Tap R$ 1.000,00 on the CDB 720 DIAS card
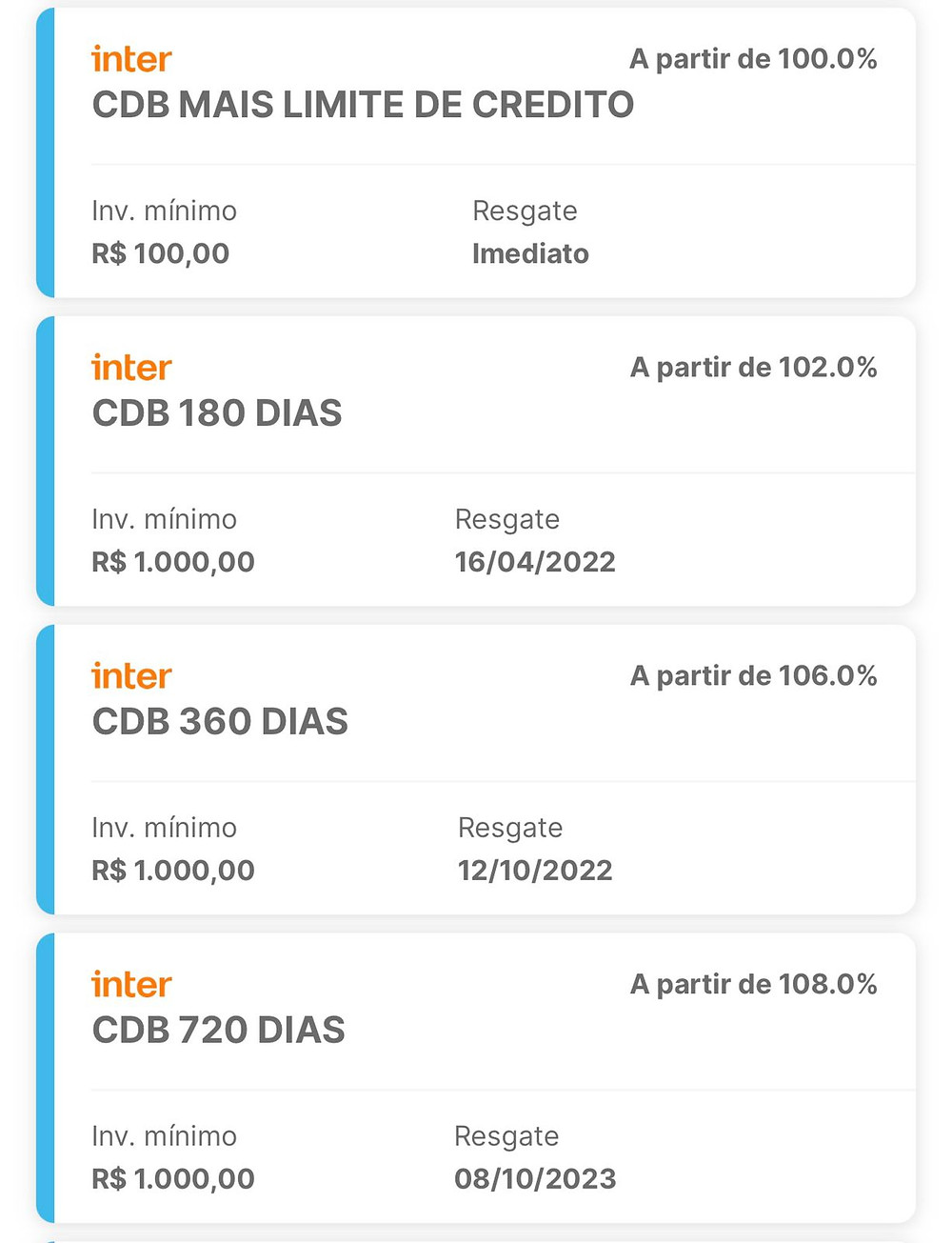Viewport: 952px width, 1243px height. 173,1179
